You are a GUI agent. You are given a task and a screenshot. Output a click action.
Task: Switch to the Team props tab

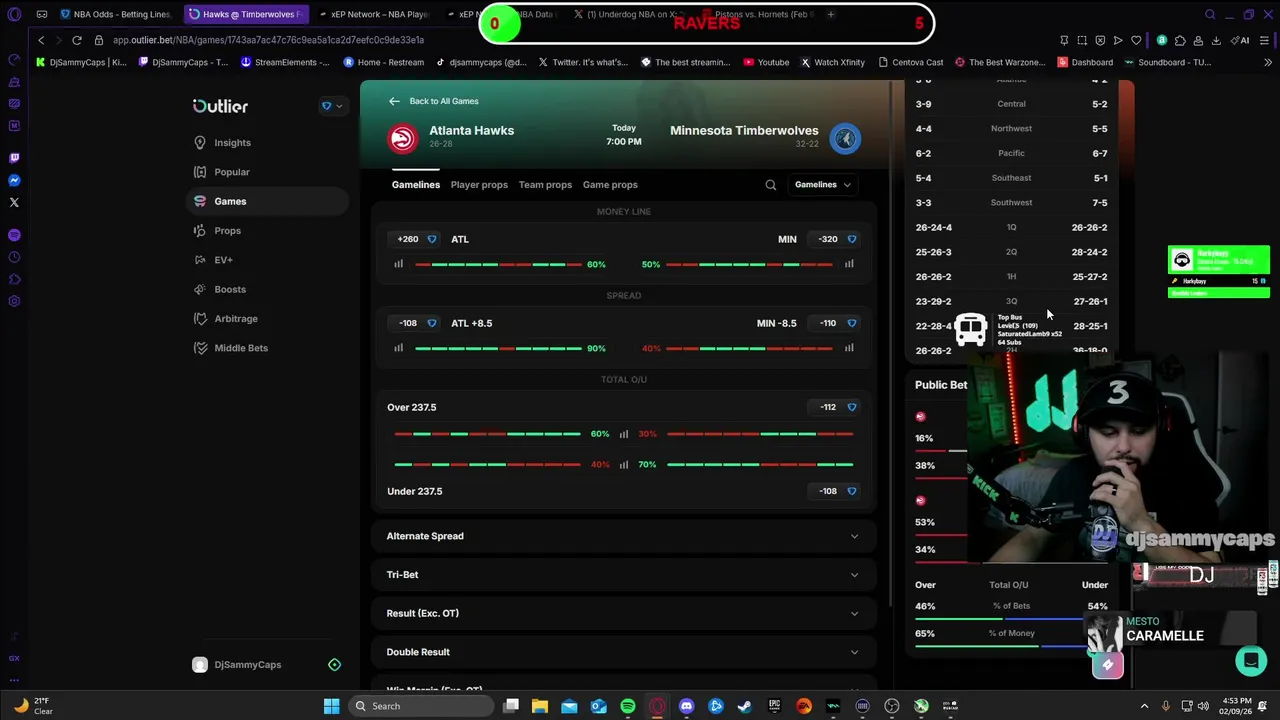pyautogui.click(x=545, y=185)
